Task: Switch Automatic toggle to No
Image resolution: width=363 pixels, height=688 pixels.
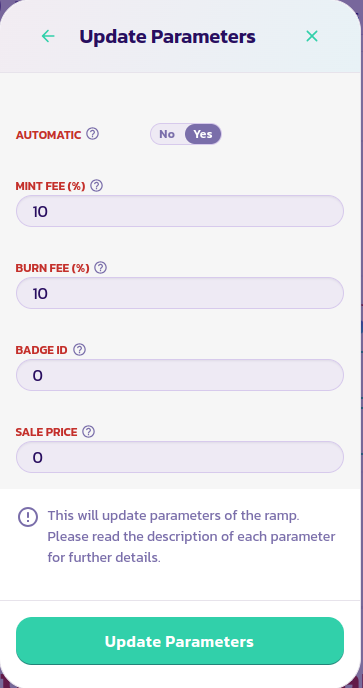Action: click(167, 134)
